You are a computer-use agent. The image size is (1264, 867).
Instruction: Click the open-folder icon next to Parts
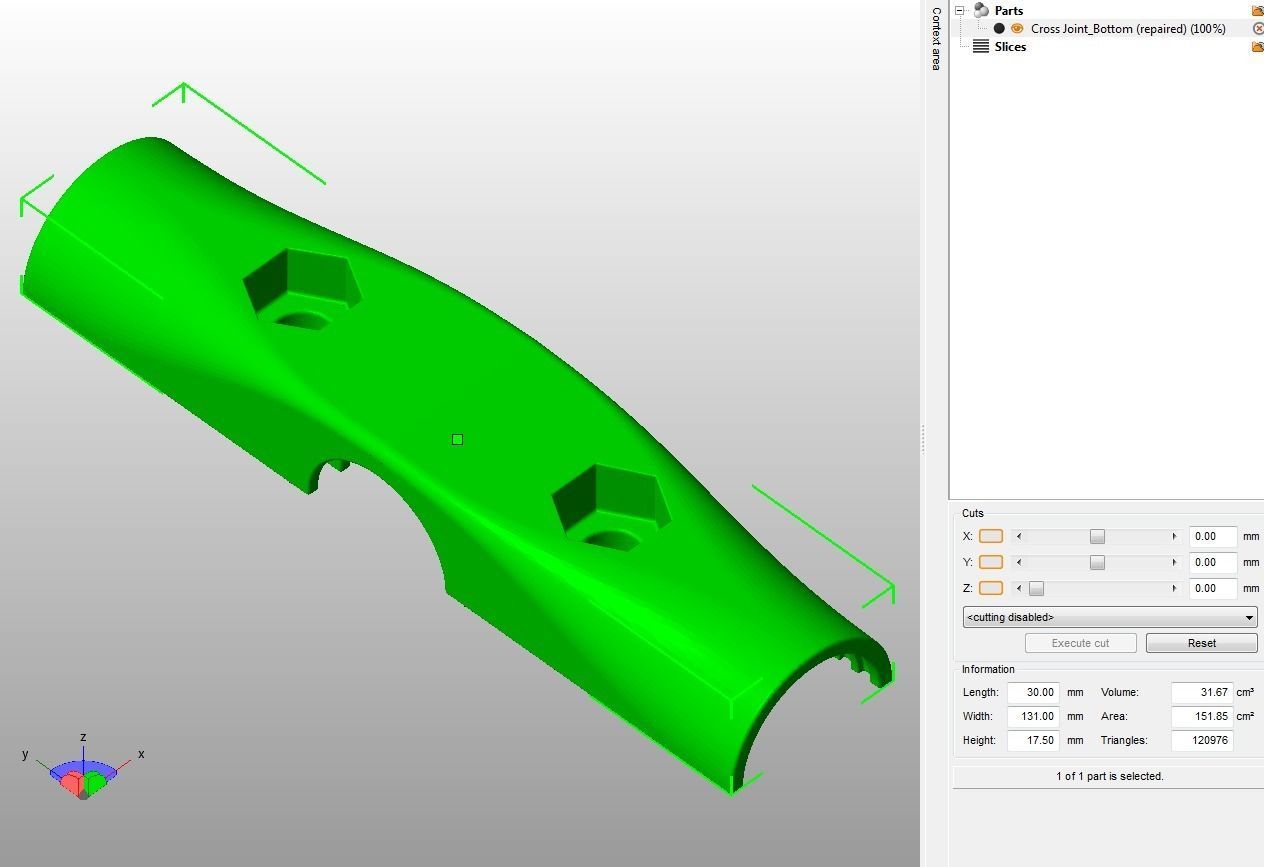tap(1256, 10)
